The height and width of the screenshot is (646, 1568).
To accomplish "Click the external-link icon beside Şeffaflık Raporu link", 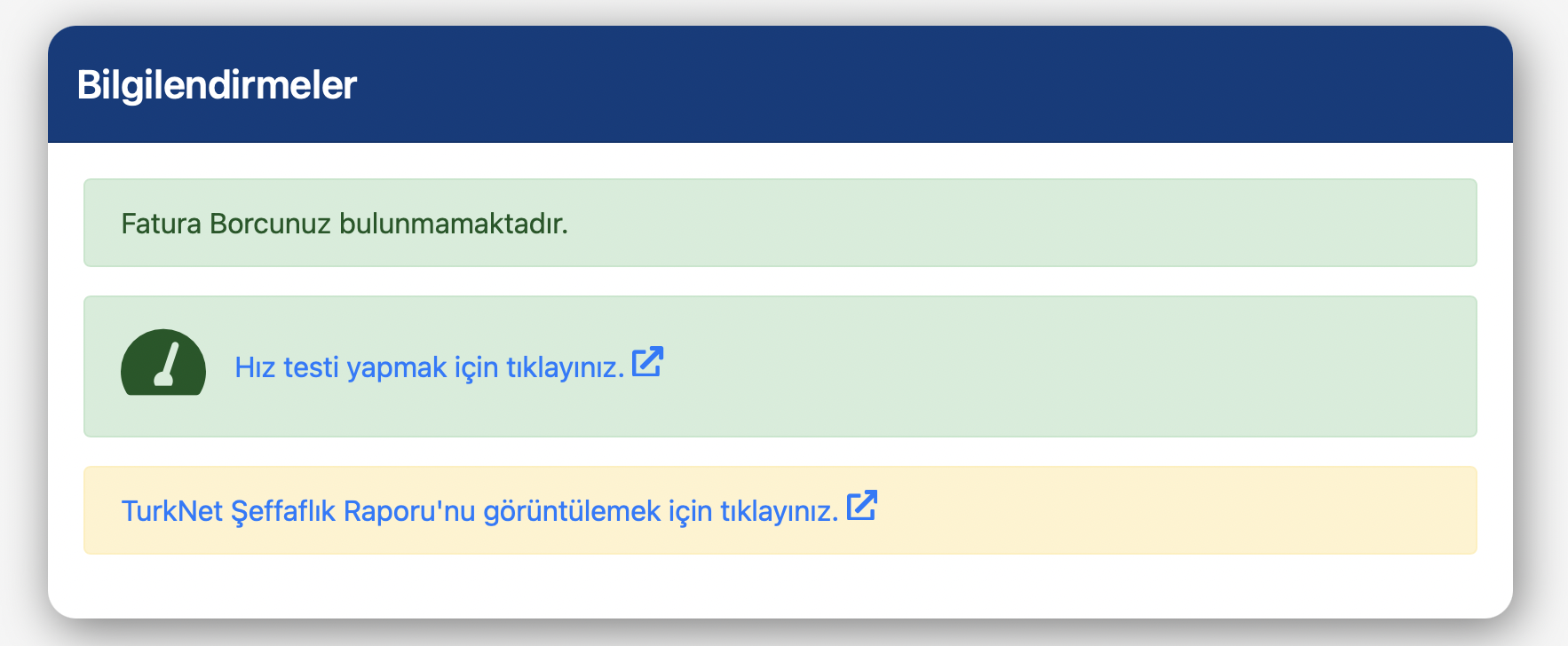I will point(861,506).
